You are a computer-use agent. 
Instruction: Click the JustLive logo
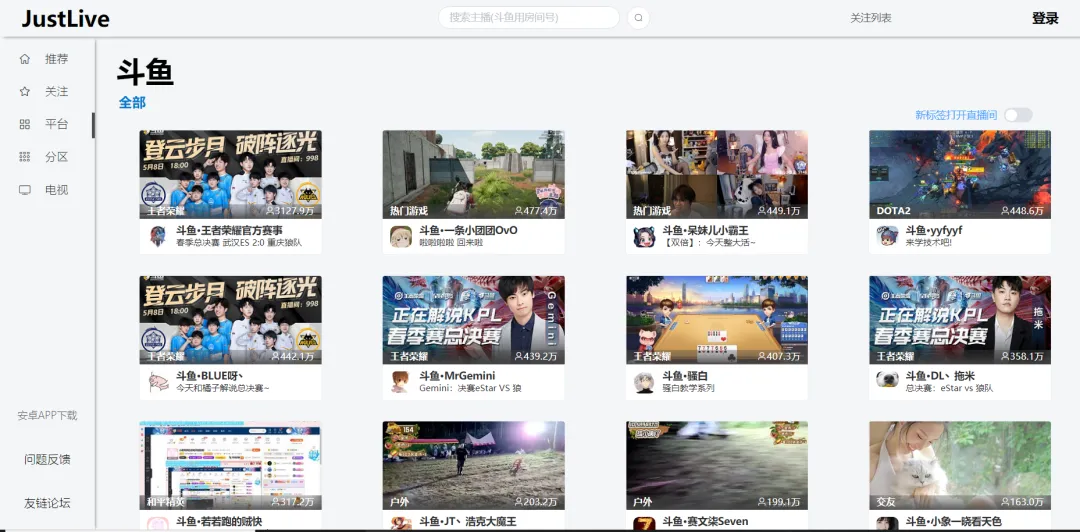click(65, 19)
